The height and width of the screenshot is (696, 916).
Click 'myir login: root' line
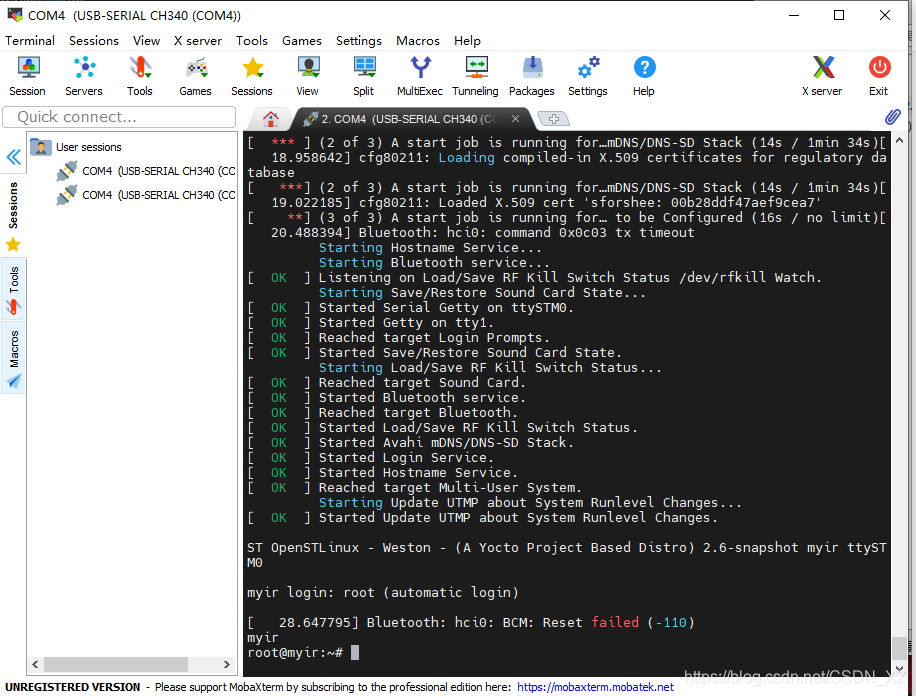point(383,593)
